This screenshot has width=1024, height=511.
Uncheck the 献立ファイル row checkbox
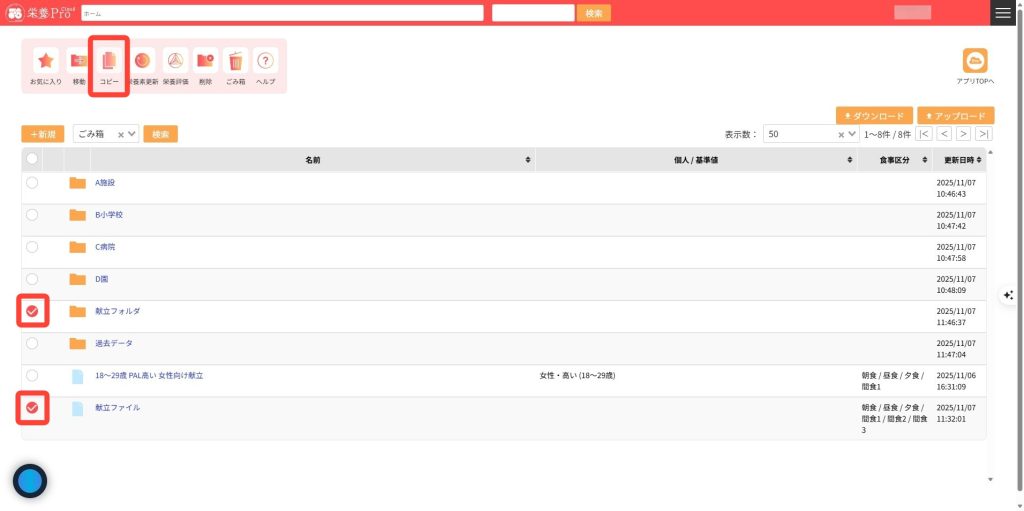click(x=32, y=408)
